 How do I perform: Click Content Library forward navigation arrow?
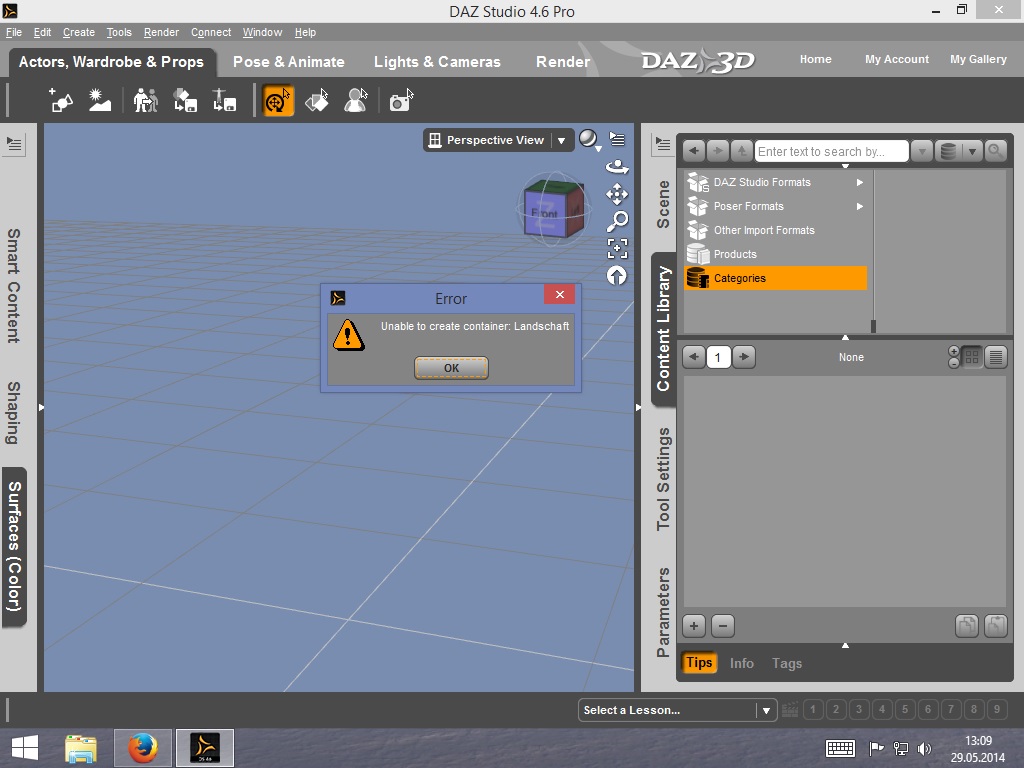(718, 151)
